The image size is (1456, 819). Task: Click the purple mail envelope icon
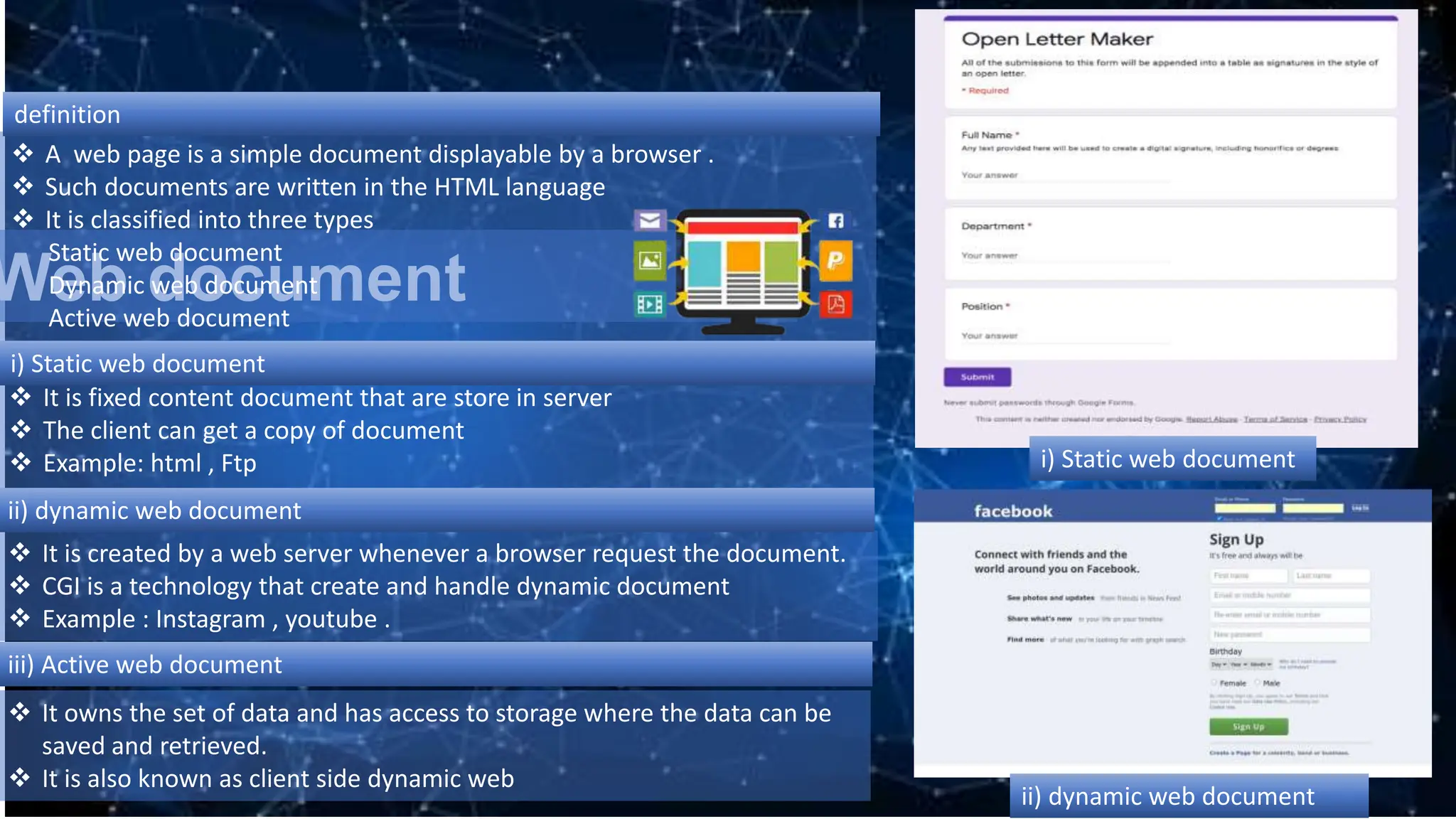click(650, 220)
